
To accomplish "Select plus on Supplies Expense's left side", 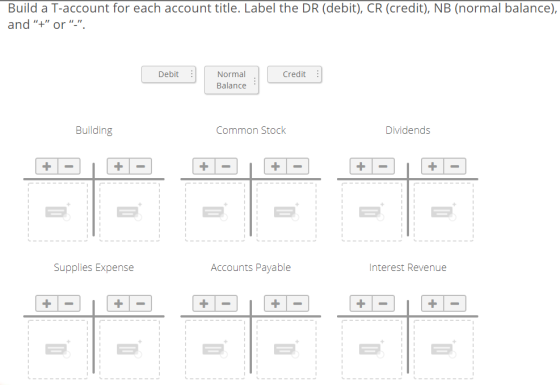I will (47, 304).
